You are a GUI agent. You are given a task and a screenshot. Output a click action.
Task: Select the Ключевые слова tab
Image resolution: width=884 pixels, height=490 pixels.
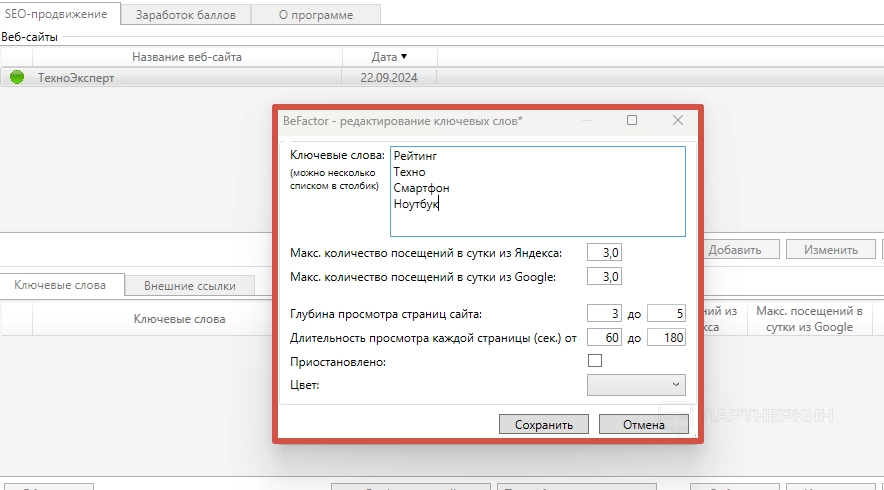click(x=60, y=285)
